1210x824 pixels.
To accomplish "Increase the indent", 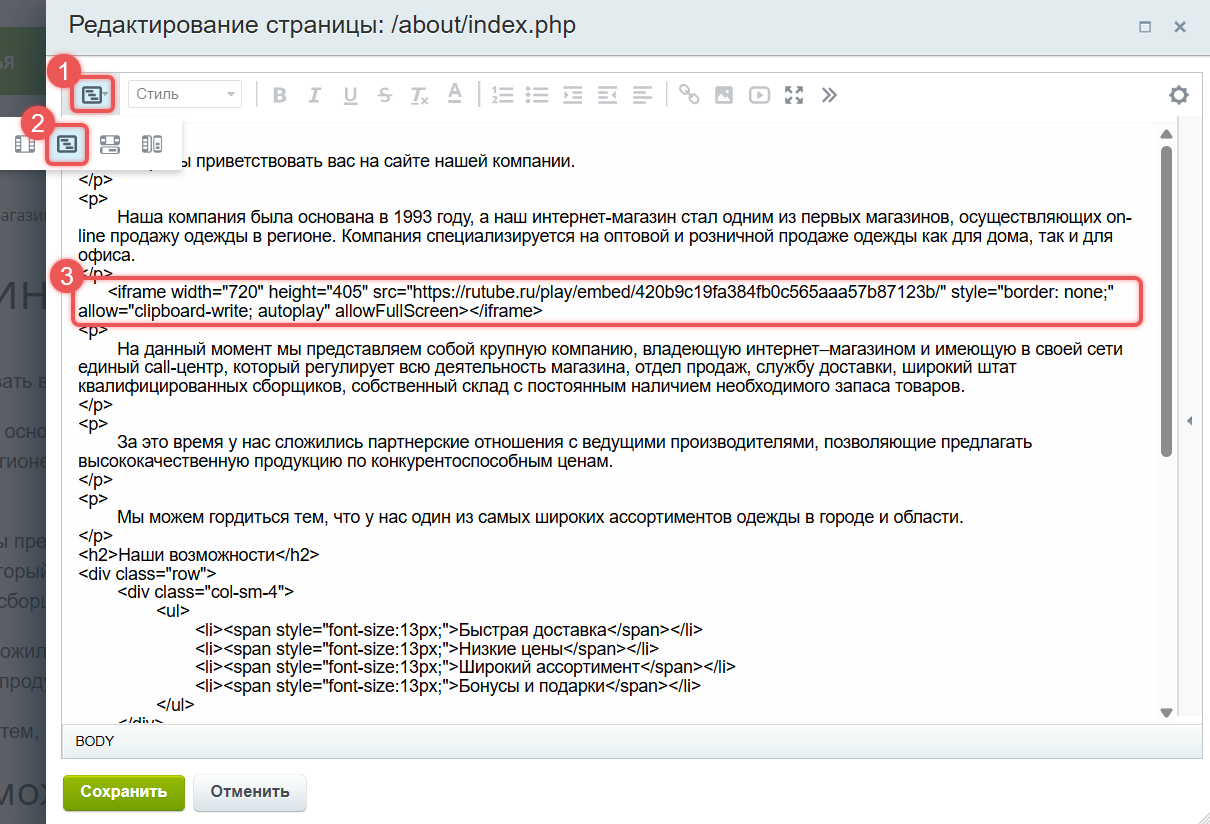I will point(572,95).
